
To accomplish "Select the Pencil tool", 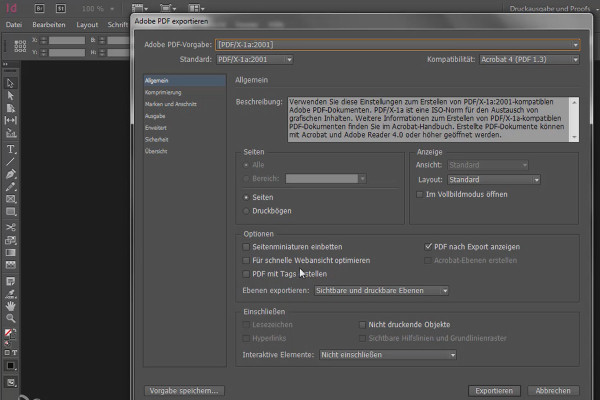I will (x=10, y=186).
